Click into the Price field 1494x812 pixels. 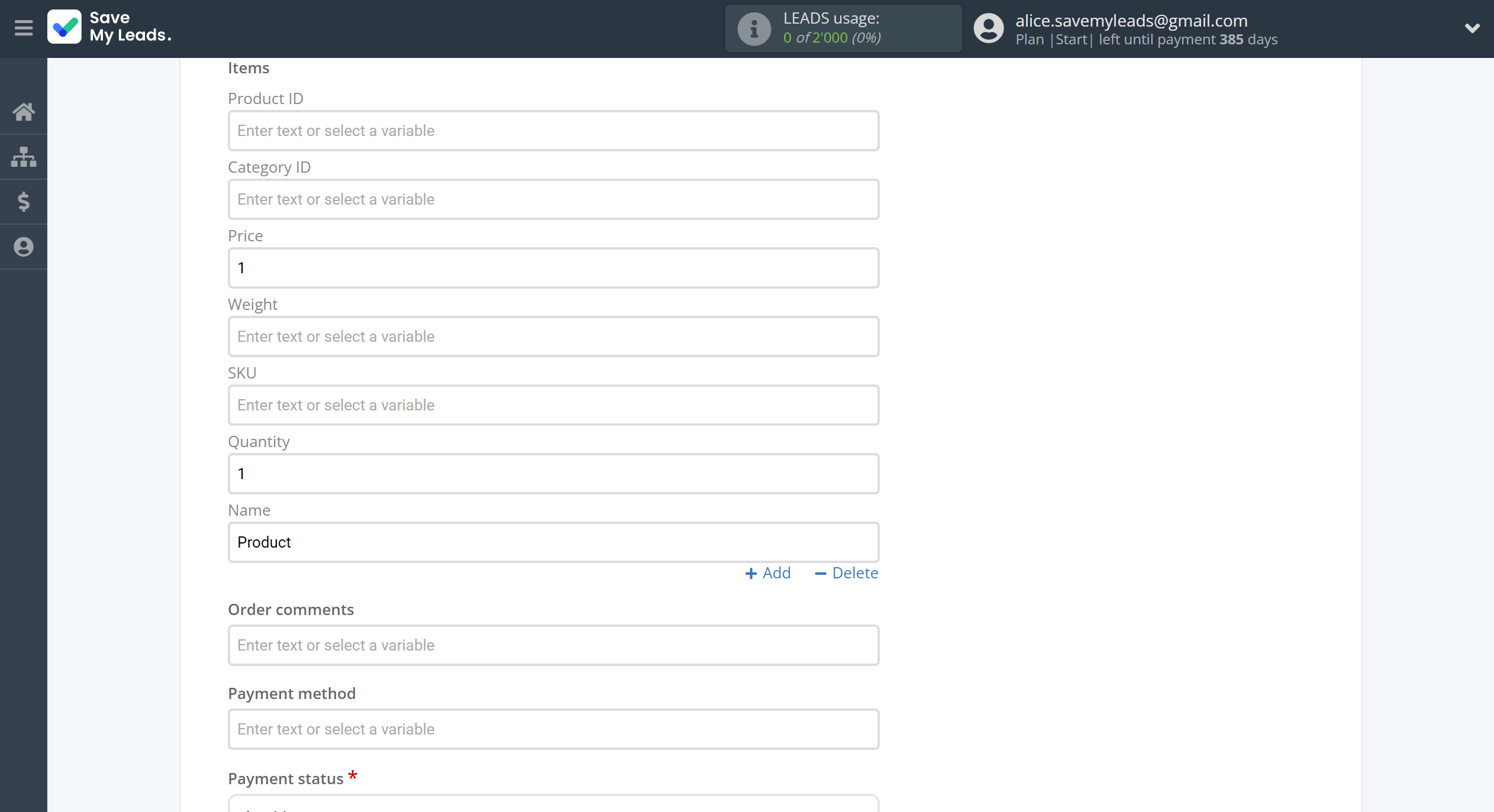click(553, 268)
